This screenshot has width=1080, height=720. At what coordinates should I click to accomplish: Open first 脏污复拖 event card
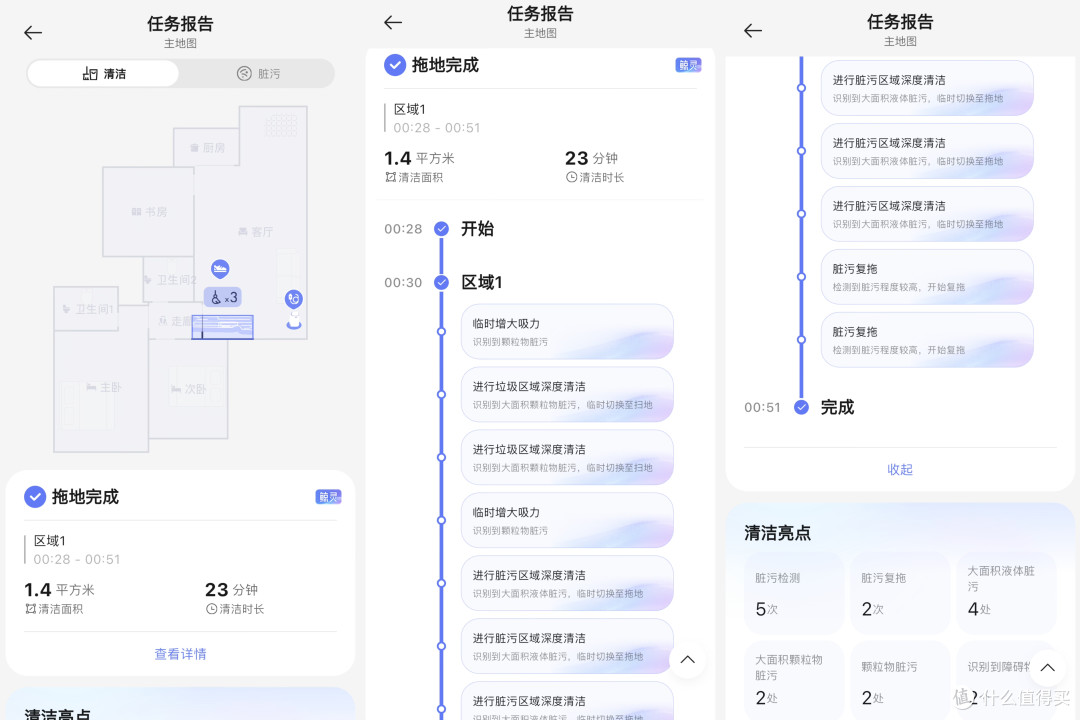tap(927, 277)
